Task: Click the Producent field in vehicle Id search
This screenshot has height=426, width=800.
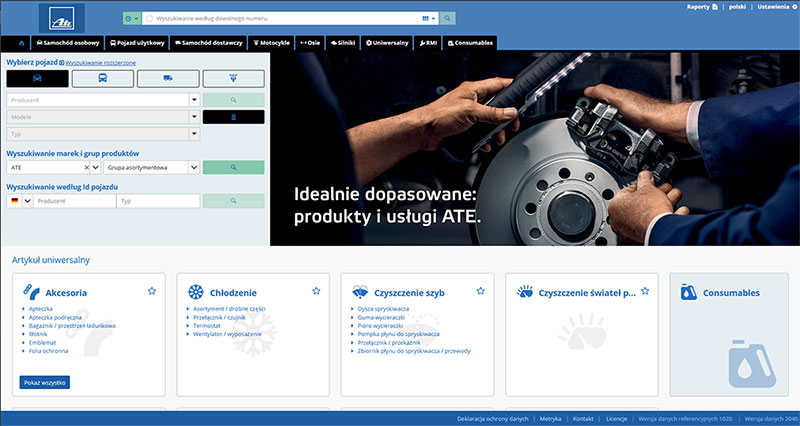Action: (74, 201)
